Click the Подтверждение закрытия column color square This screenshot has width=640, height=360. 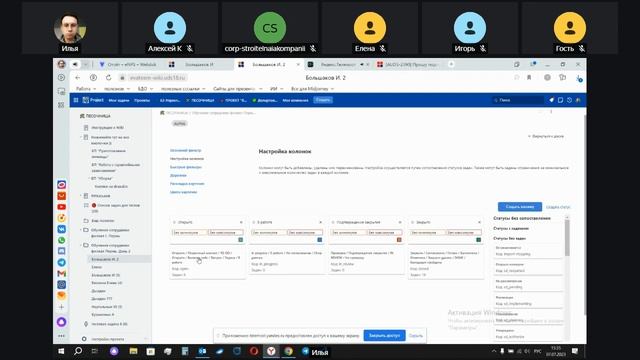[x=399, y=240]
